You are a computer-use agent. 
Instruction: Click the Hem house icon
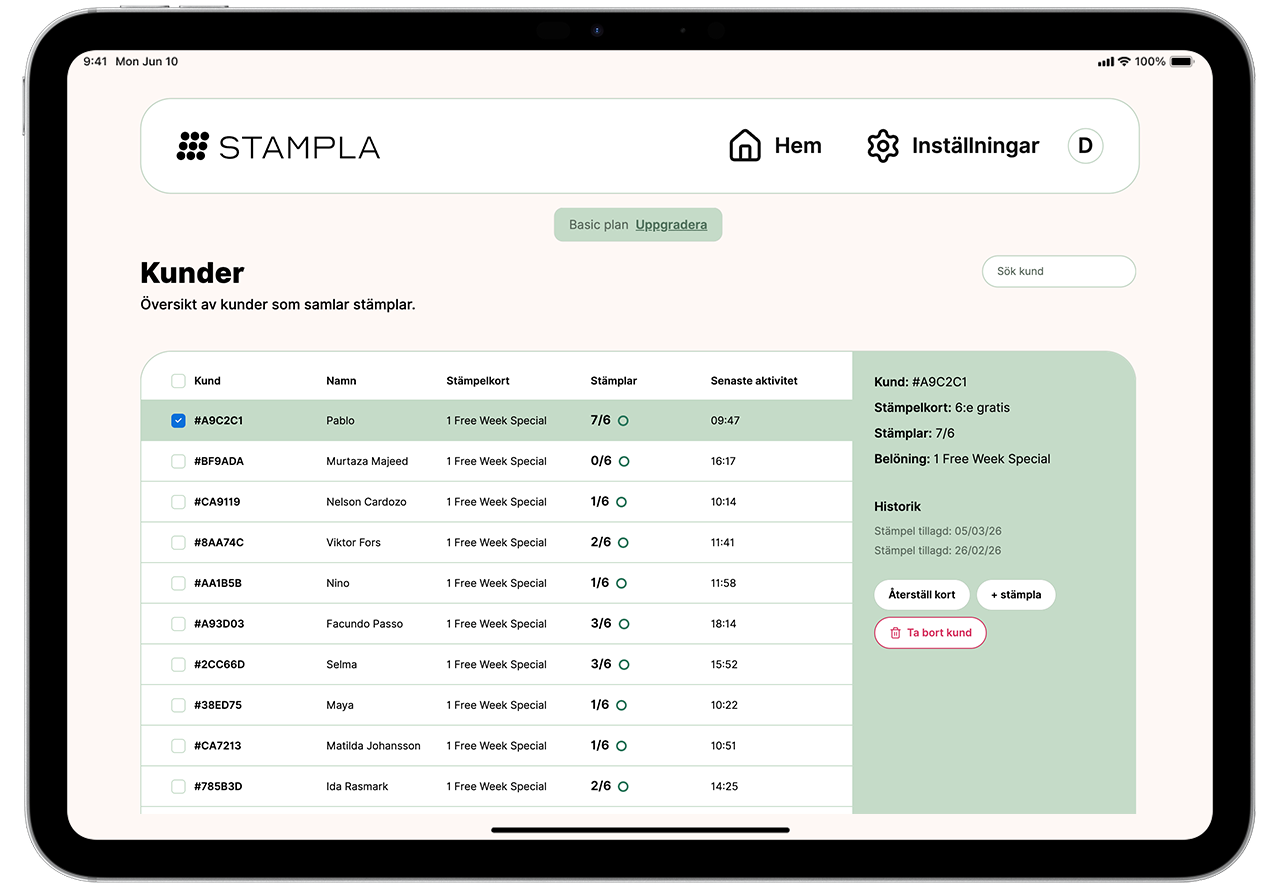[x=745, y=146]
